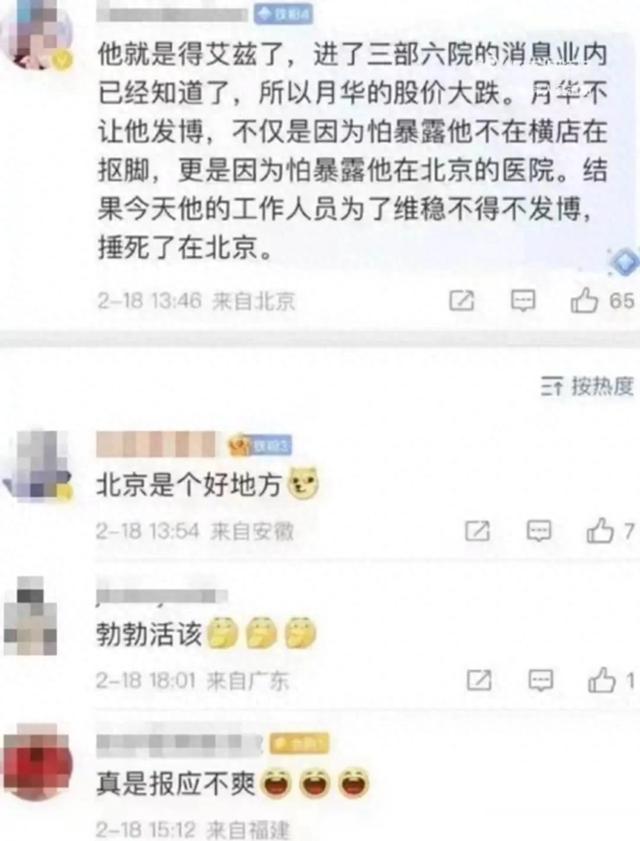Open username above '真是报应不爽'
Viewport: 640px width, 841px height.
click(178, 742)
